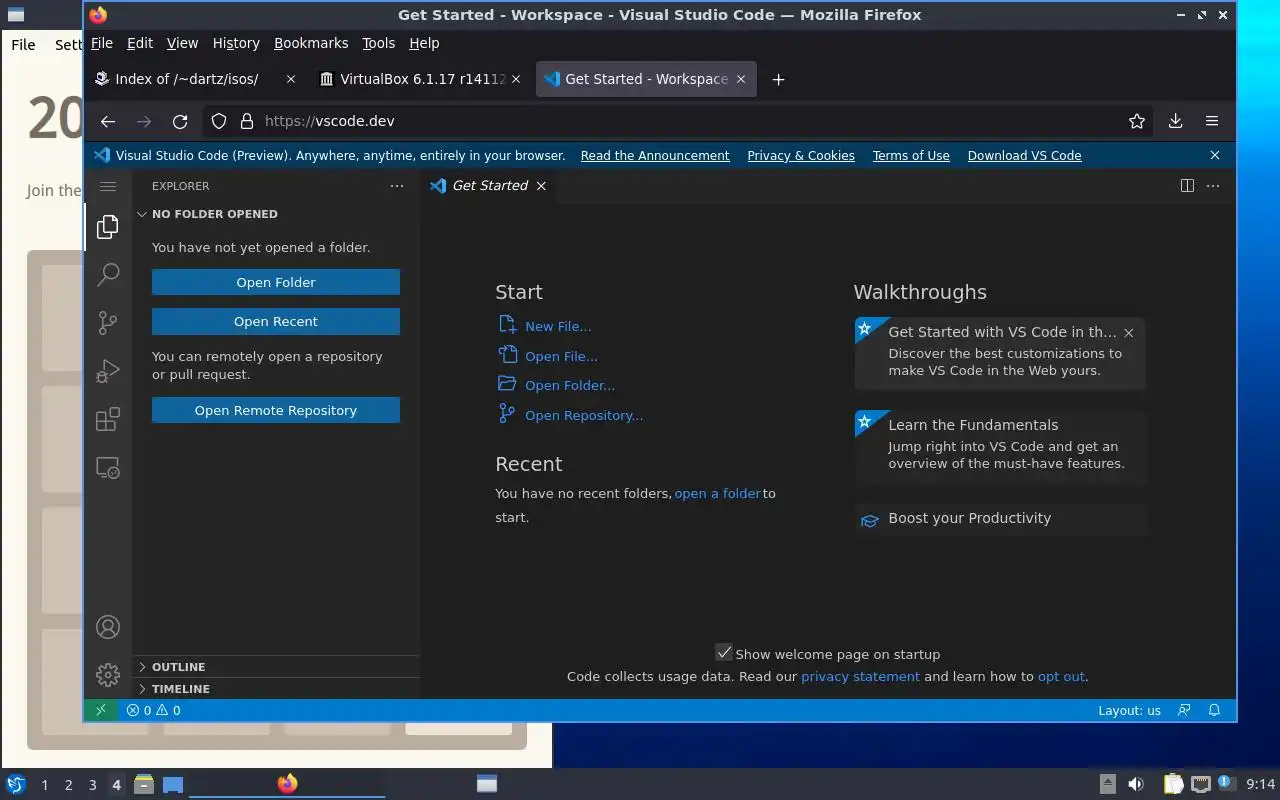The width and height of the screenshot is (1280, 800).
Task: Dismiss the Get Started with VS Code card
Action: (1128, 333)
